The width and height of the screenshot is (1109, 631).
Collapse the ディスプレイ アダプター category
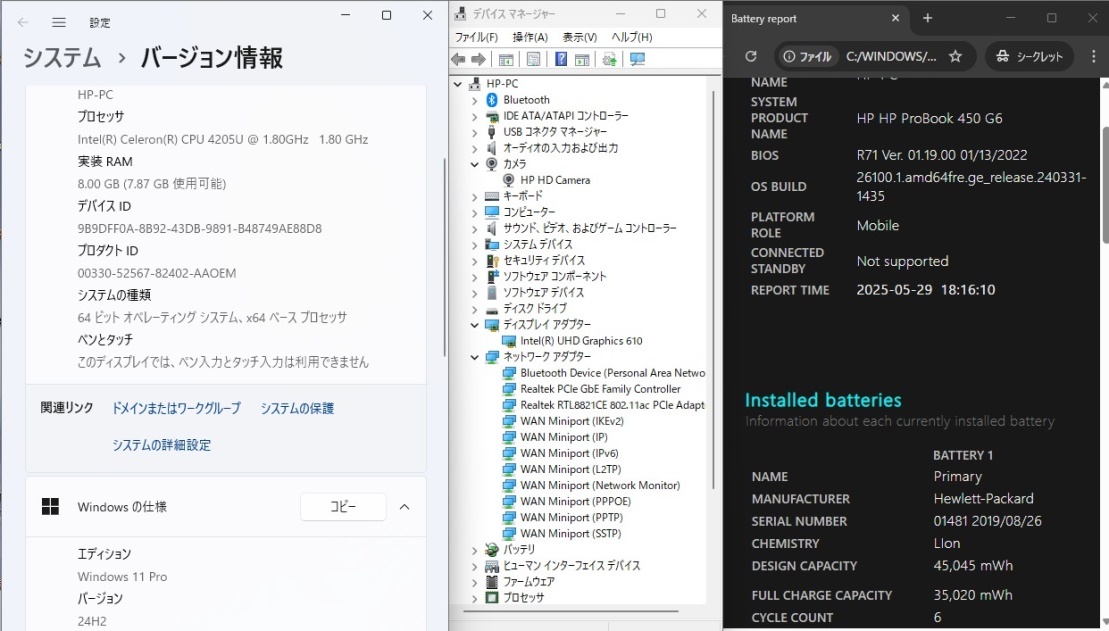tap(475, 325)
